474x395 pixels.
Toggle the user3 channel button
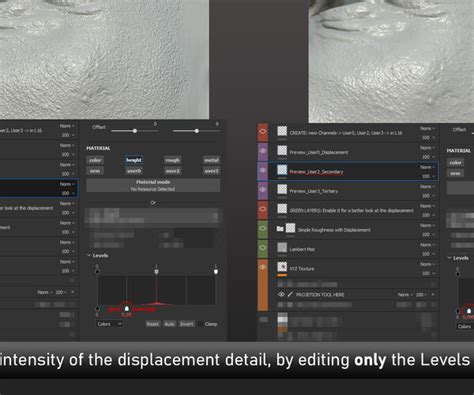pos(211,171)
